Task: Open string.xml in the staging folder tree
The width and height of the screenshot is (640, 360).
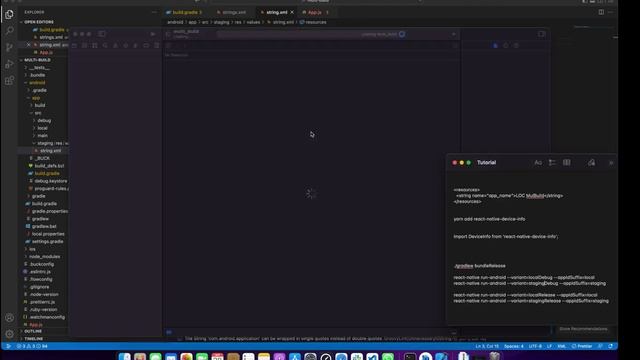Action: [x=50, y=151]
